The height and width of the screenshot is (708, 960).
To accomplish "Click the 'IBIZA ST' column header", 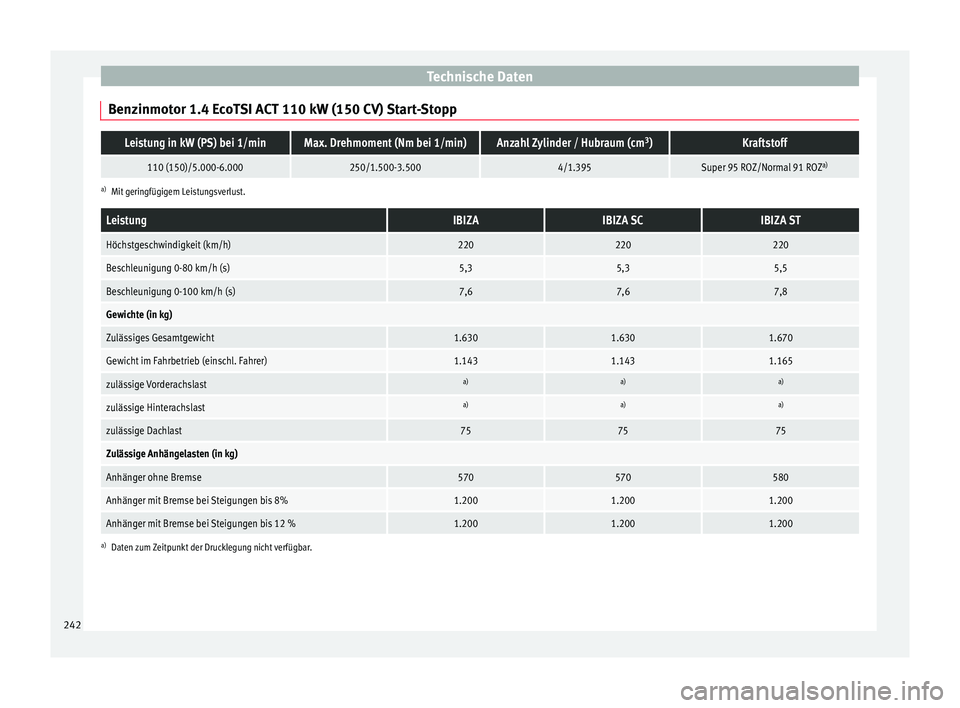I will coord(781,220).
